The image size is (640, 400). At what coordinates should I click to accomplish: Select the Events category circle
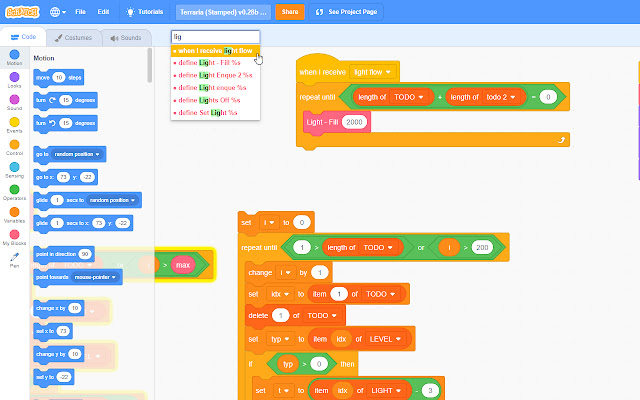[14, 122]
